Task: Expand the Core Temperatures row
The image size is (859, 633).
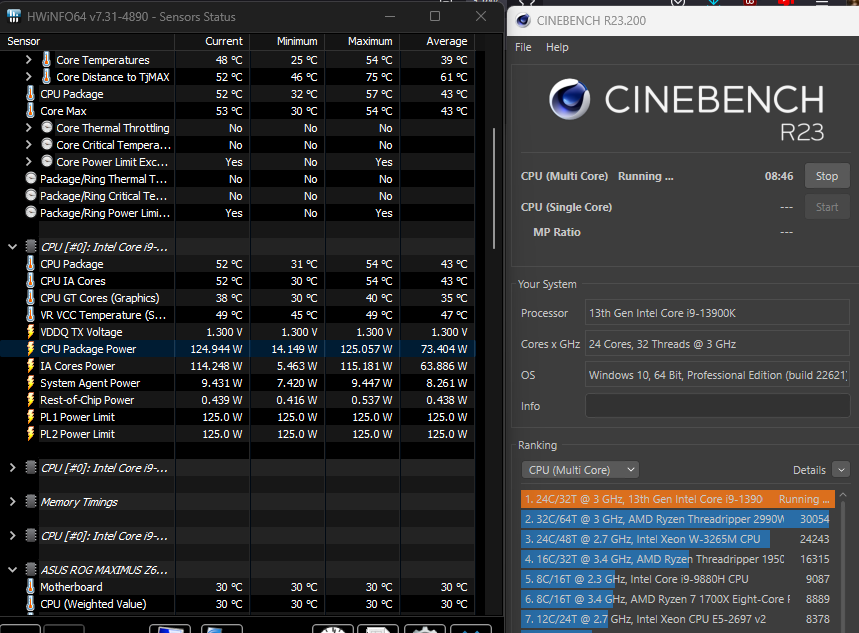Action: [x=28, y=59]
